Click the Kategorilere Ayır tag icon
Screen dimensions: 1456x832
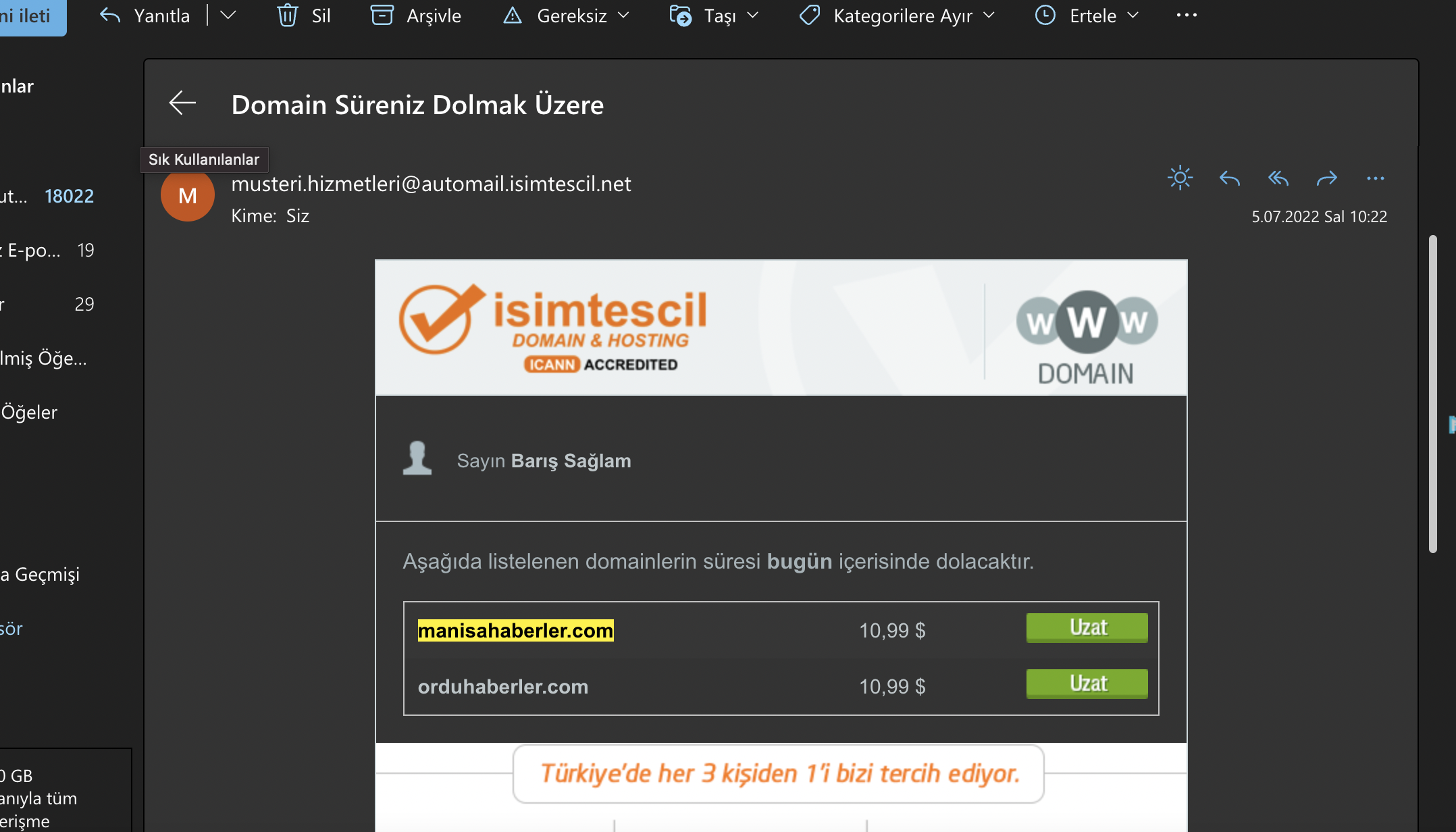(809, 16)
